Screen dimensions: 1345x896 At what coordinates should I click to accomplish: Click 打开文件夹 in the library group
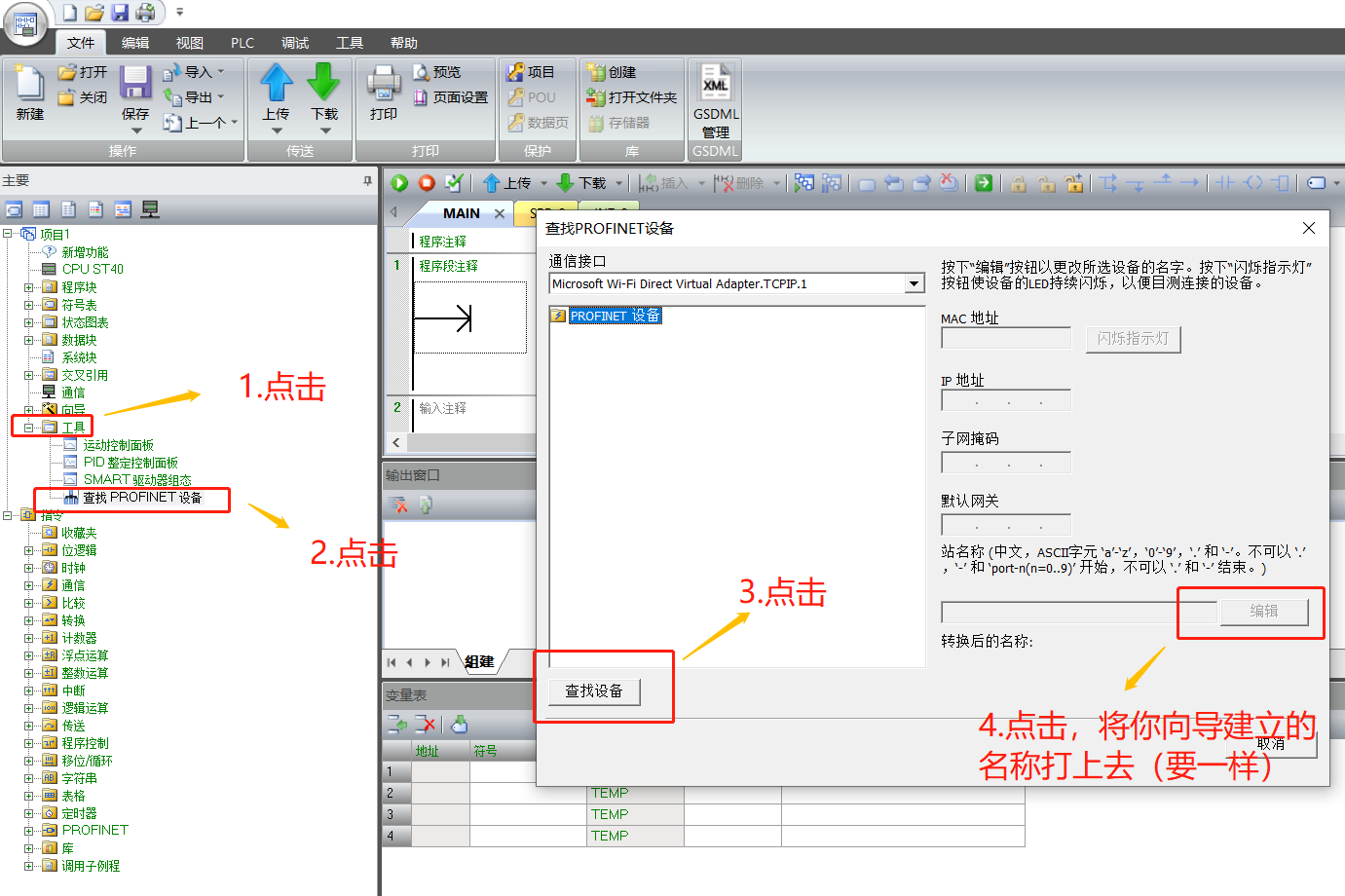631,97
